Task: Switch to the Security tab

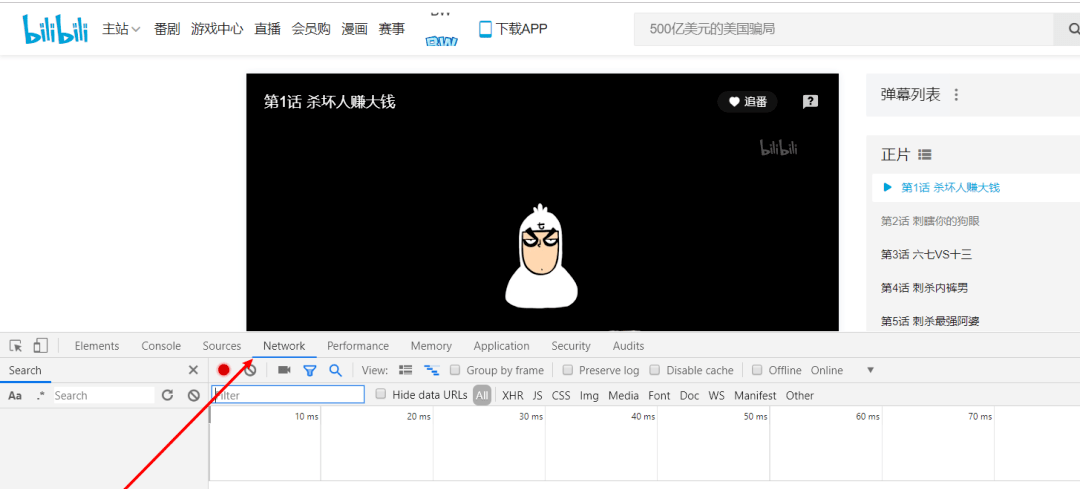Action: [x=571, y=346]
